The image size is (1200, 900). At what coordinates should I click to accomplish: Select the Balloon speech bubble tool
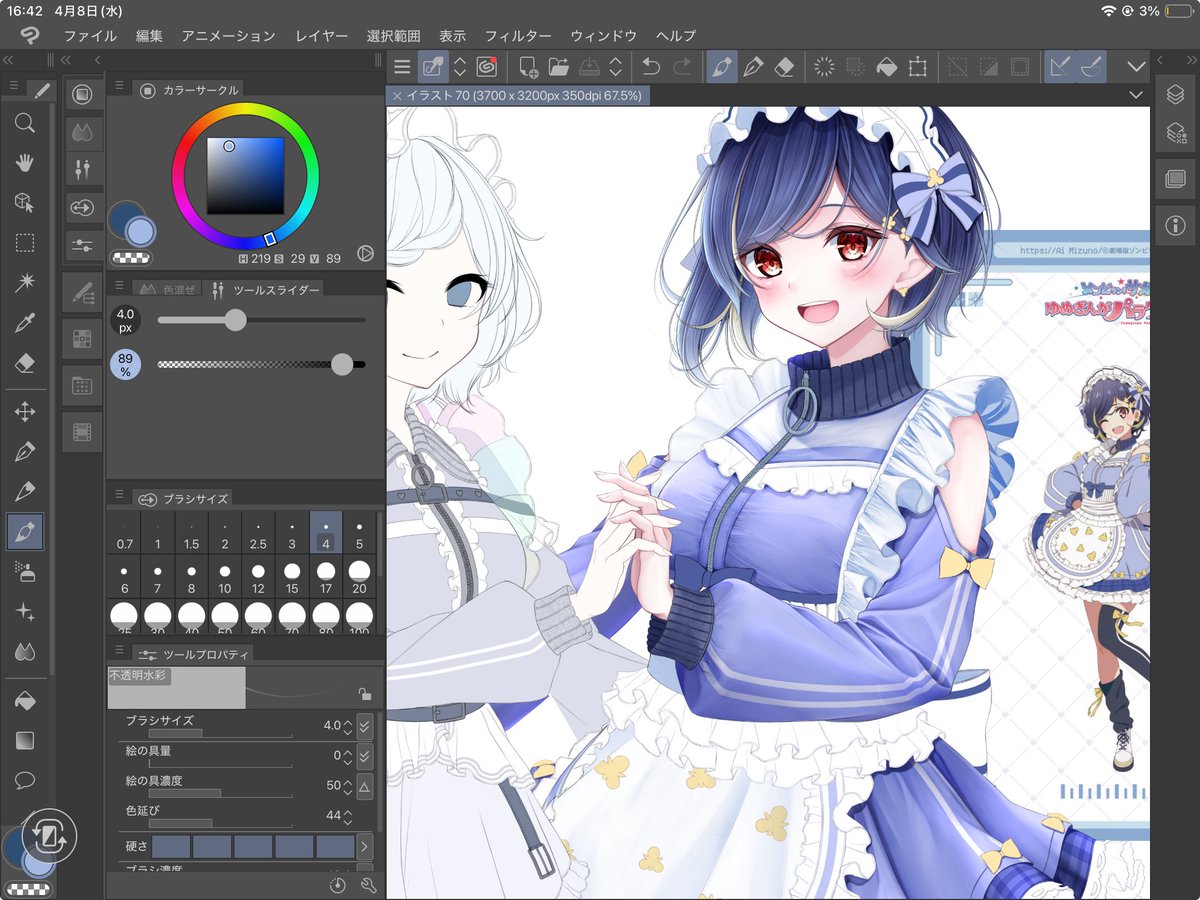(x=25, y=780)
